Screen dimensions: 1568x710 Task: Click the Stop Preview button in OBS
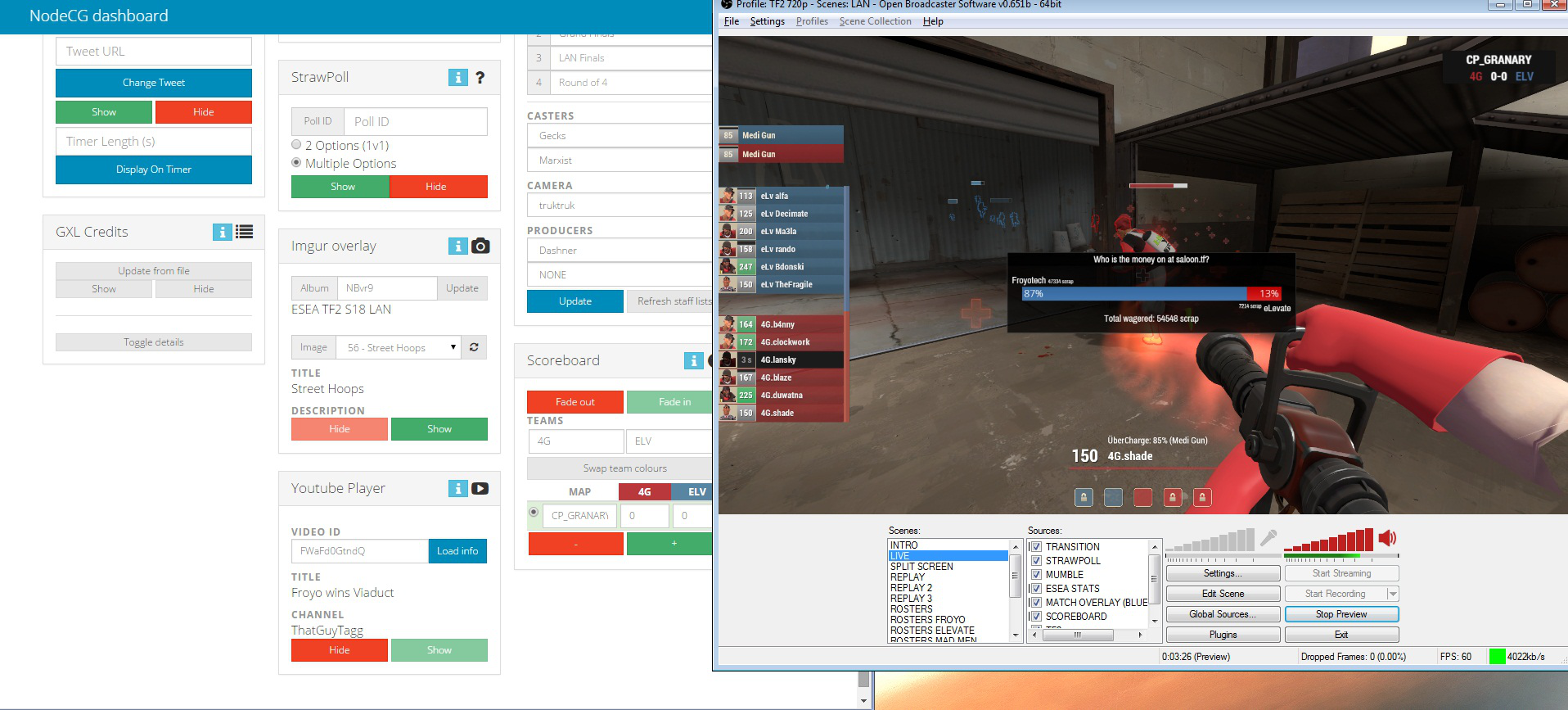click(1341, 614)
